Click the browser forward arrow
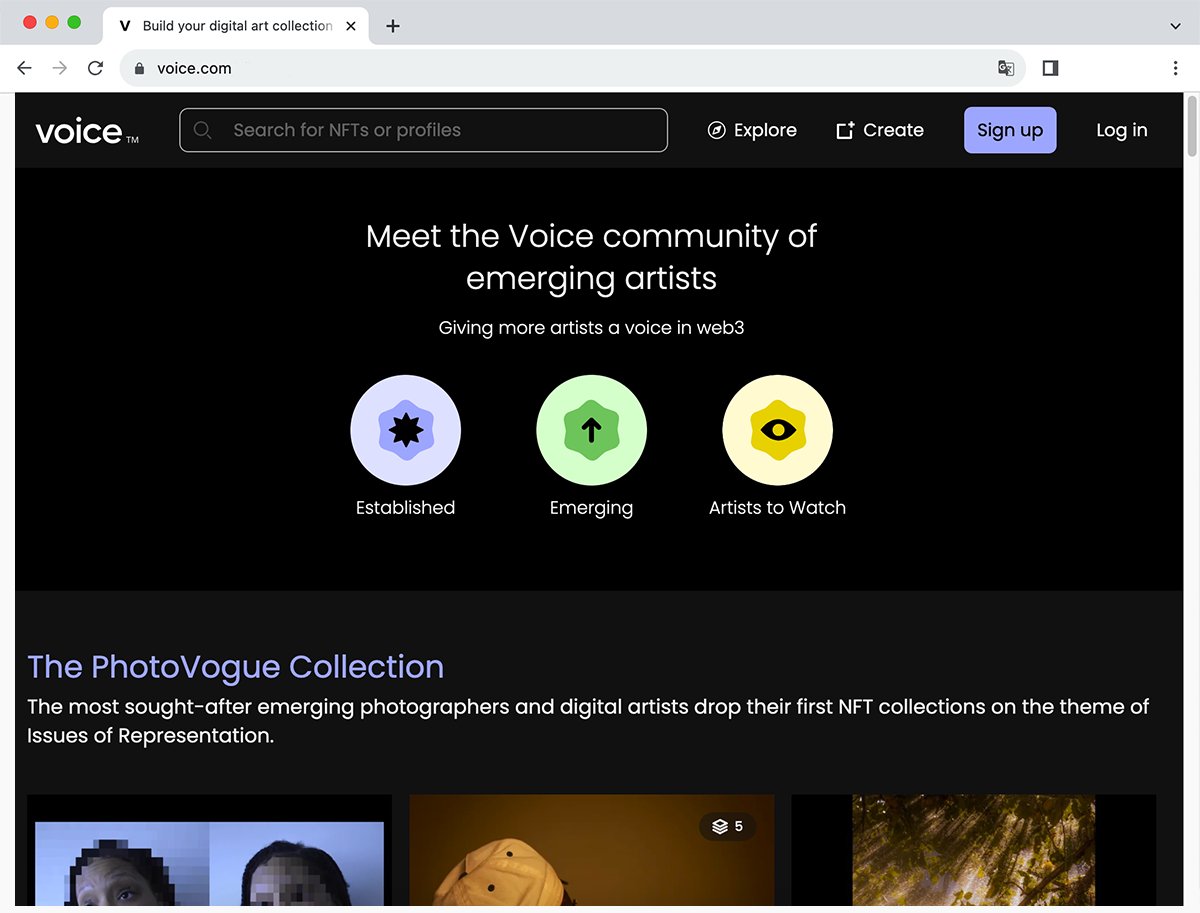1200x913 pixels. click(x=60, y=68)
